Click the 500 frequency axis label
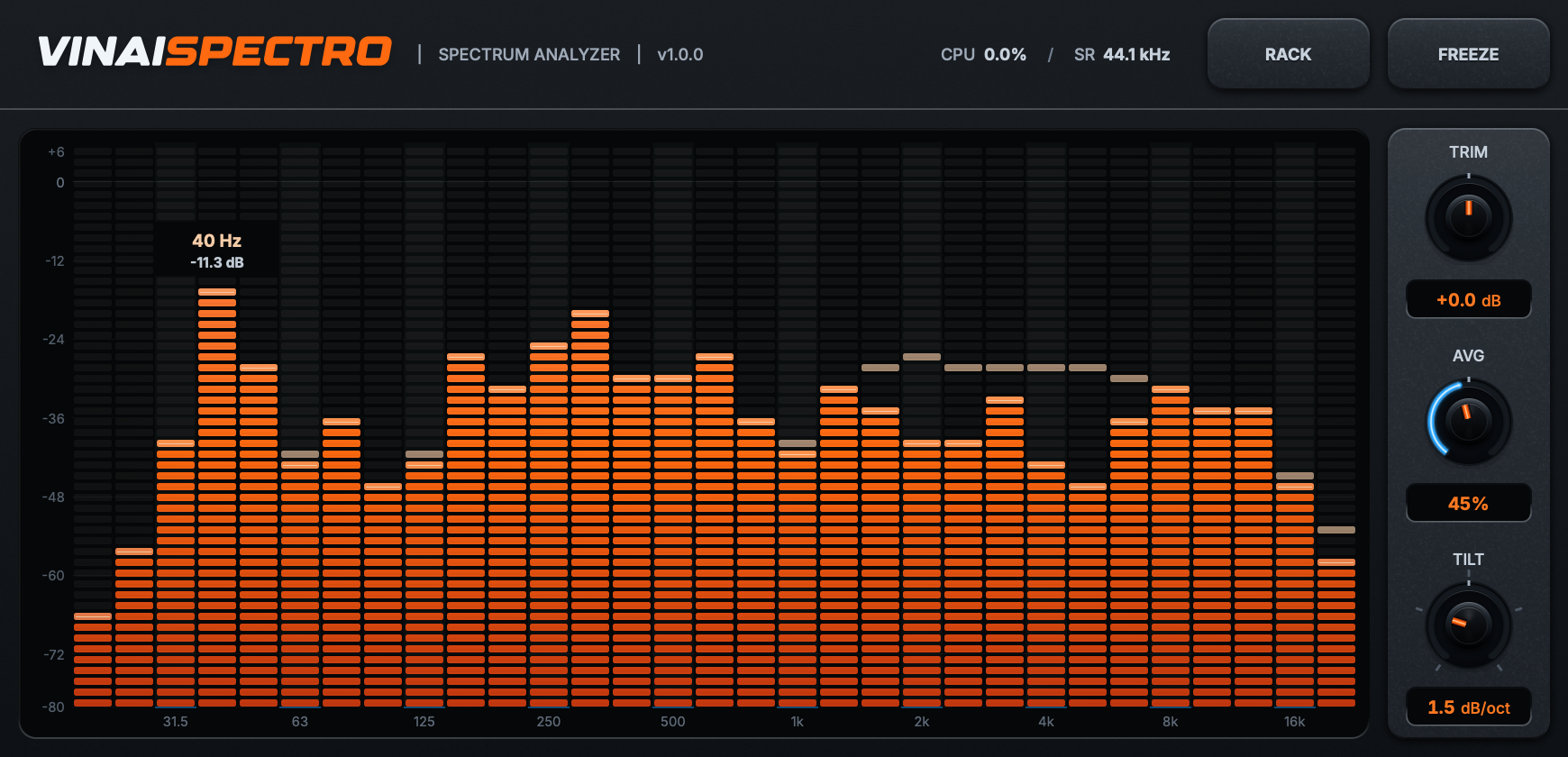The width and height of the screenshot is (1568, 757). point(673,722)
